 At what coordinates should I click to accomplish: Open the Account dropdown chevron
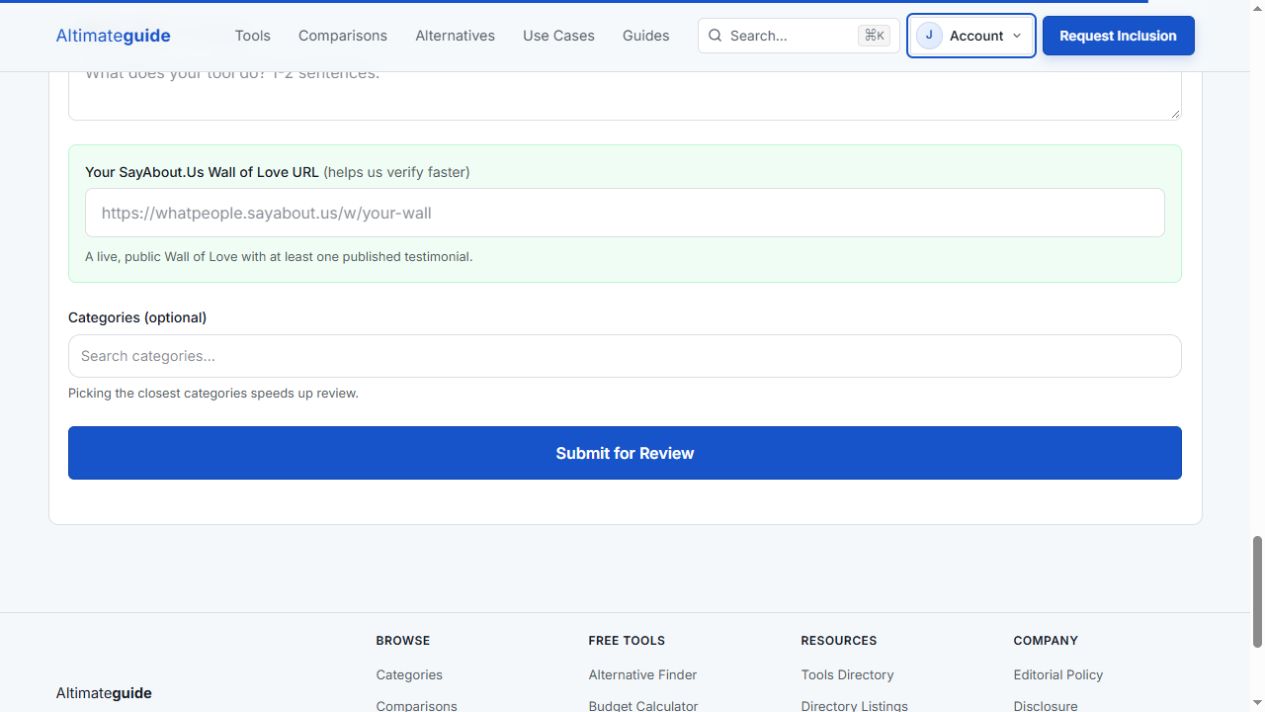pyautogui.click(x=1017, y=36)
